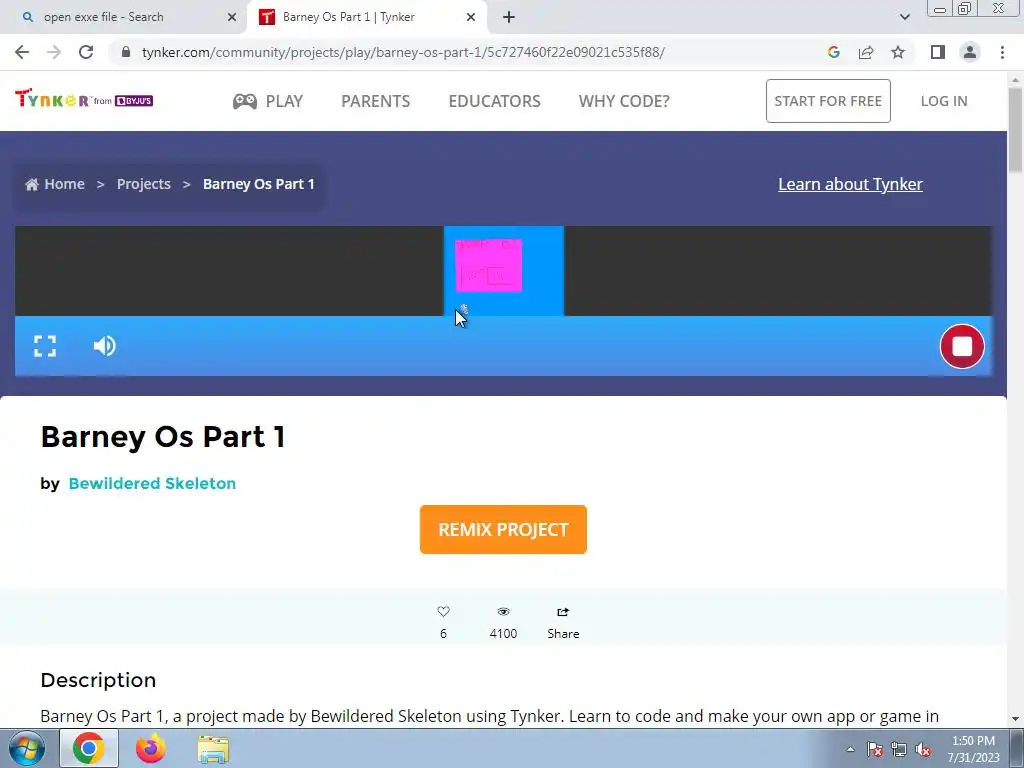This screenshot has width=1024, height=768.
Task: Reload the page
Action: tap(86, 52)
